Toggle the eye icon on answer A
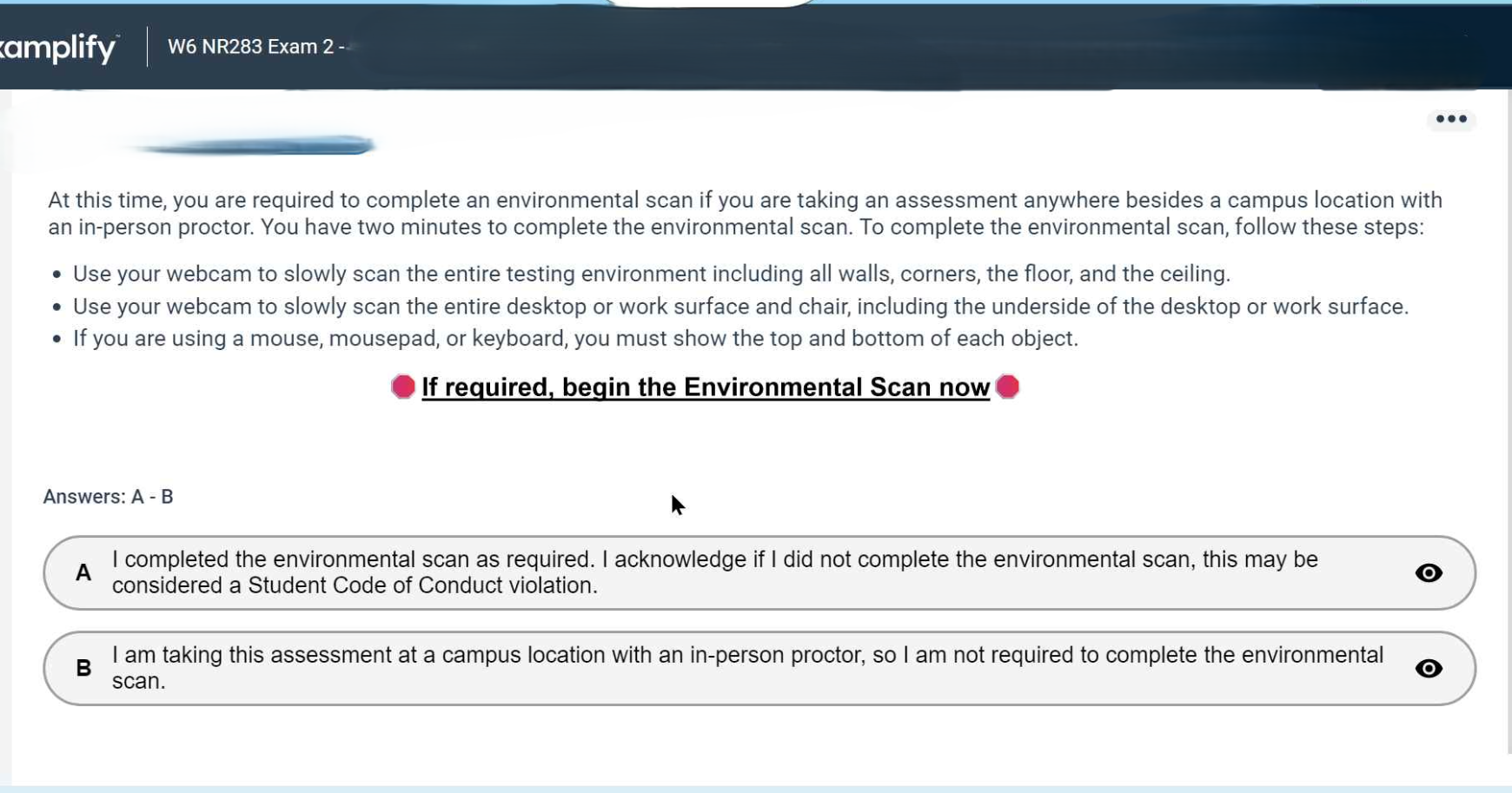Viewport: 1512px width, 793px height. [x=1428, y=573]
